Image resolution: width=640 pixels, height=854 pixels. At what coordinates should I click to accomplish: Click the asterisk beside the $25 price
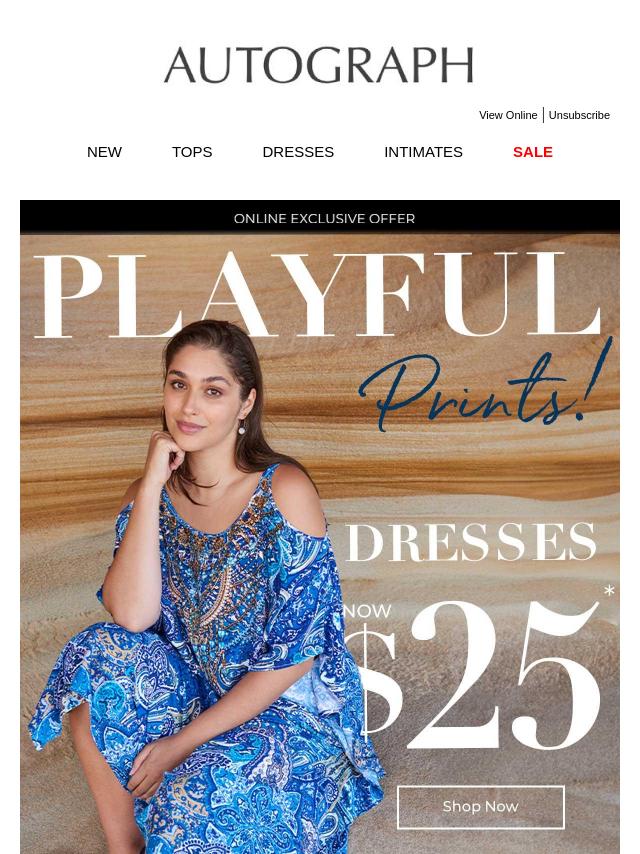(609, 590)
